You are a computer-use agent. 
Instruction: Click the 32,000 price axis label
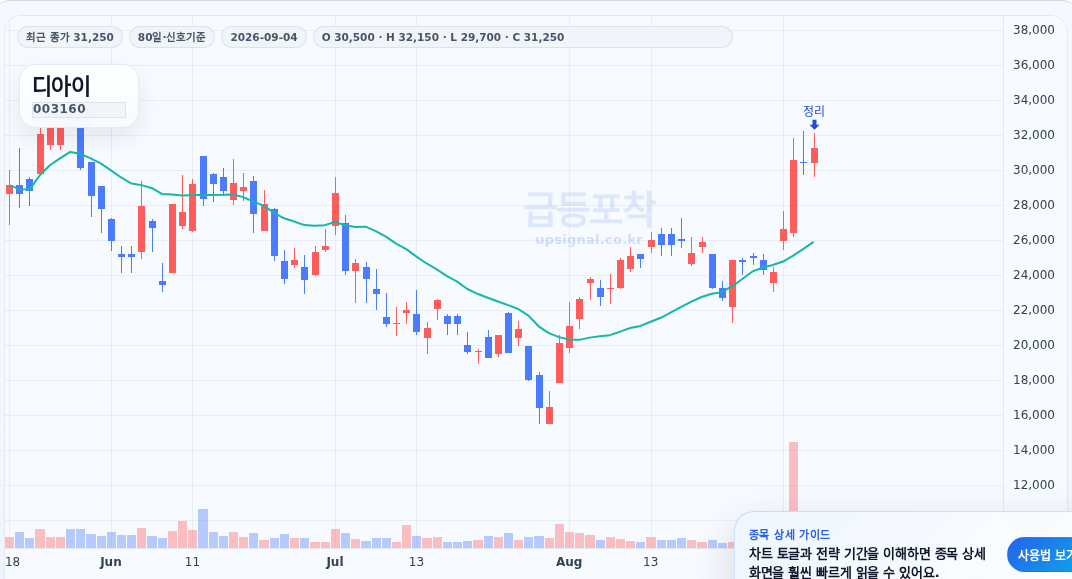tap(1034, 135)
